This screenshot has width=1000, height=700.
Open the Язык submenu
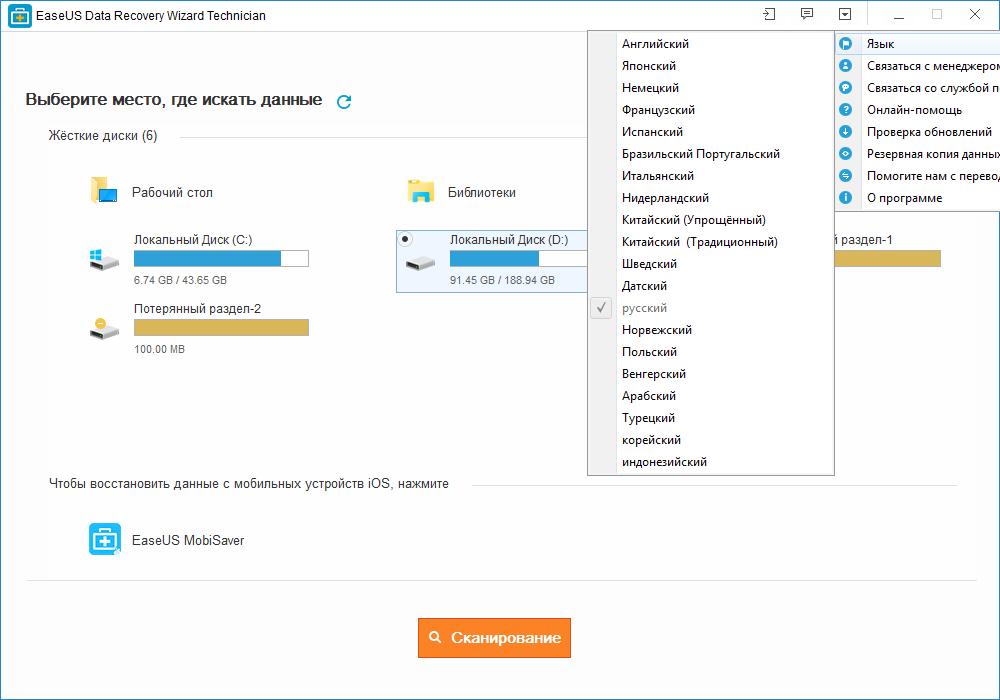tap(918, 44)
